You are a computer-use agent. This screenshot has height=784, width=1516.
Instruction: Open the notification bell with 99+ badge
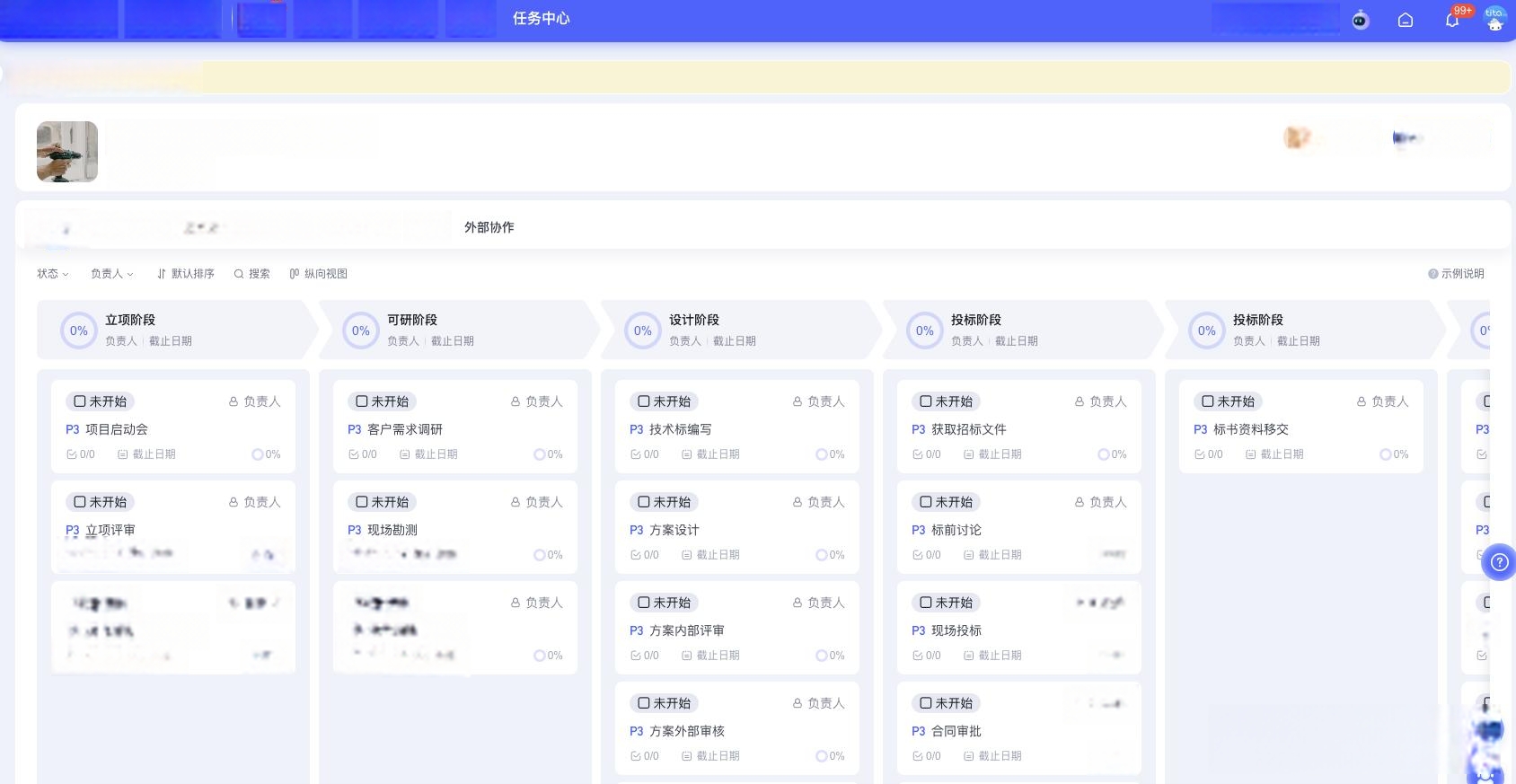pos(1452,20)
